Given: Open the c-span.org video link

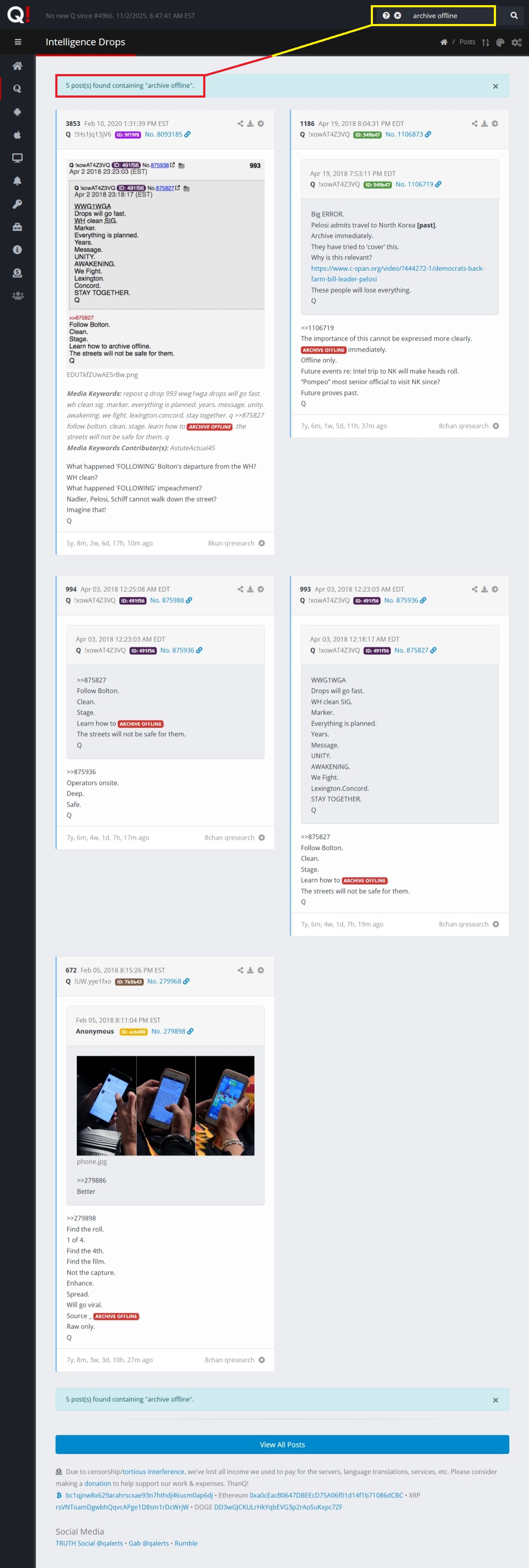Looking at the screenshot, I should coord(397,273).
